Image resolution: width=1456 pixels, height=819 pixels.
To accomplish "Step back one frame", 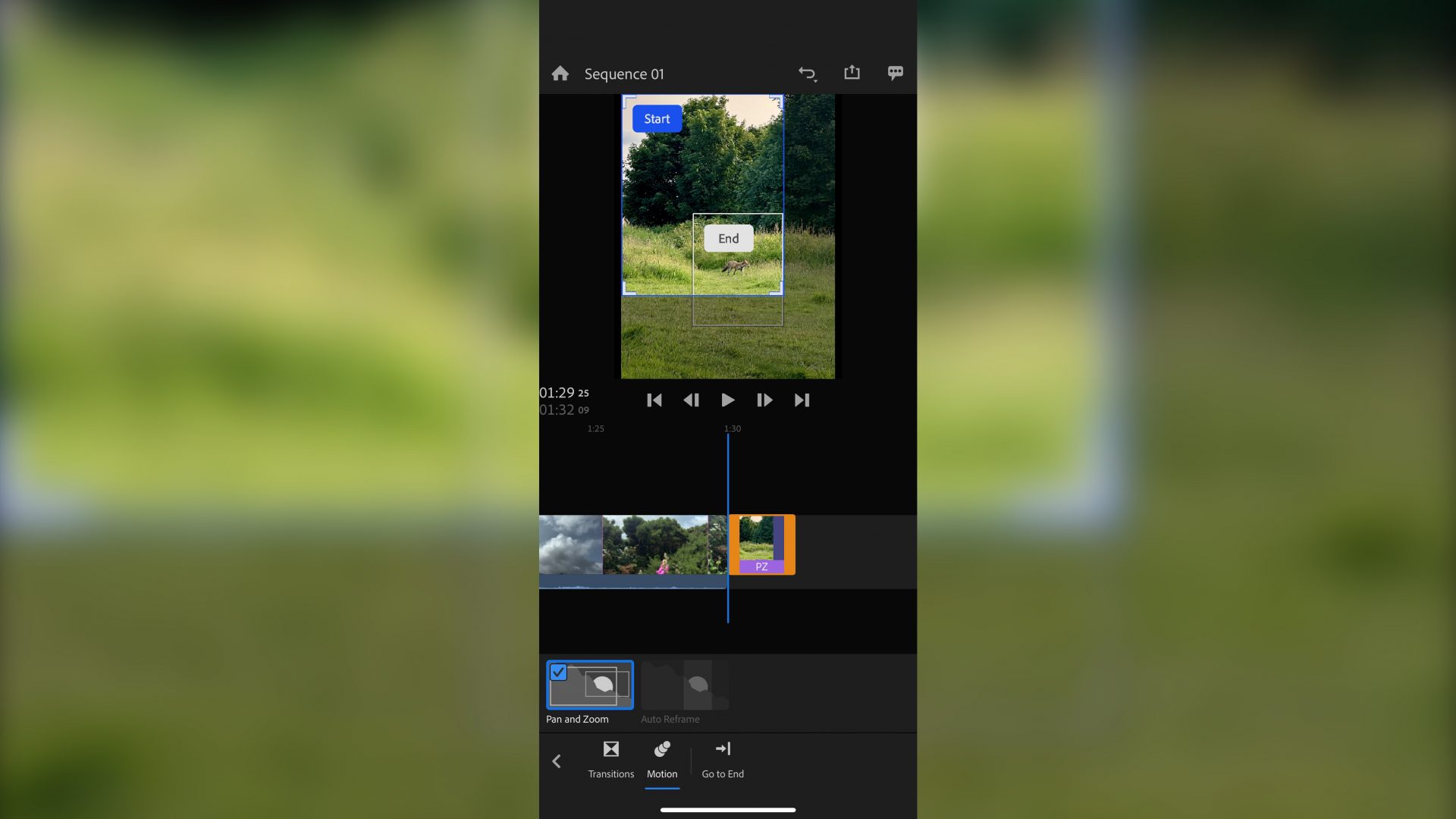I will [x=691, y=400].
